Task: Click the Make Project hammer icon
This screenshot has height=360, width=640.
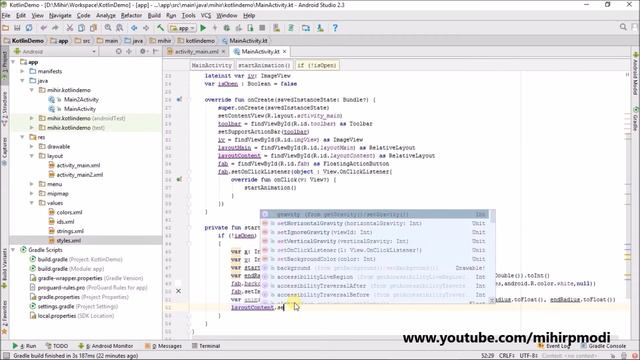Action: 160,28
